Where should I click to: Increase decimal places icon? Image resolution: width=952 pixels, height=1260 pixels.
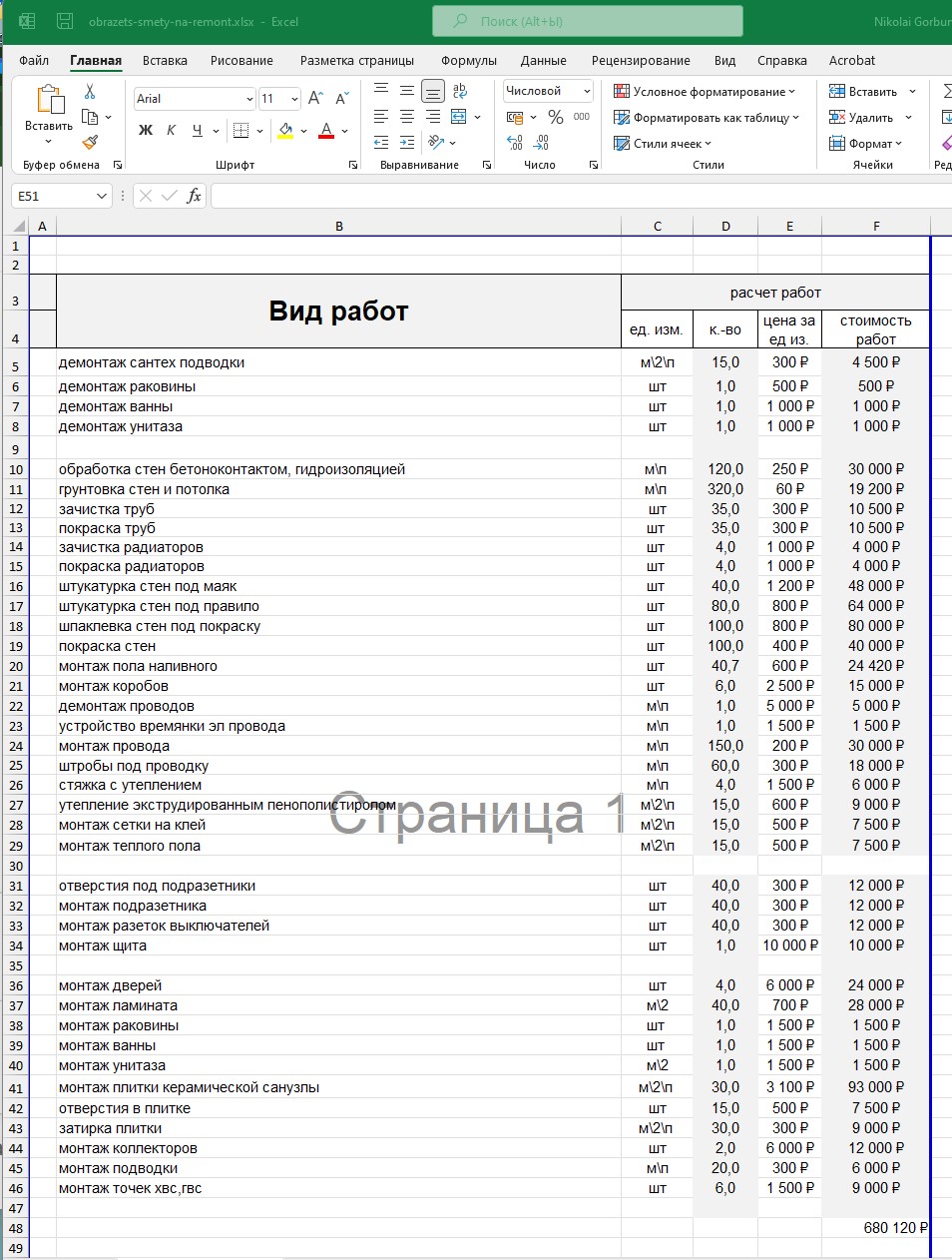(514, 142)
